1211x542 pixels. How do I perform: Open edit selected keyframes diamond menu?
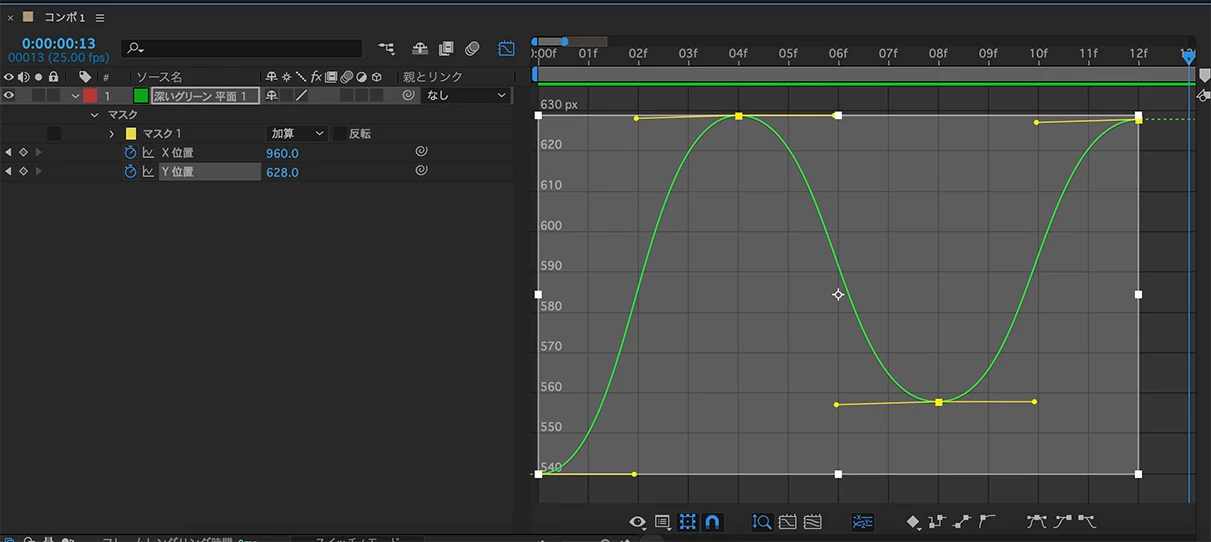913,522
